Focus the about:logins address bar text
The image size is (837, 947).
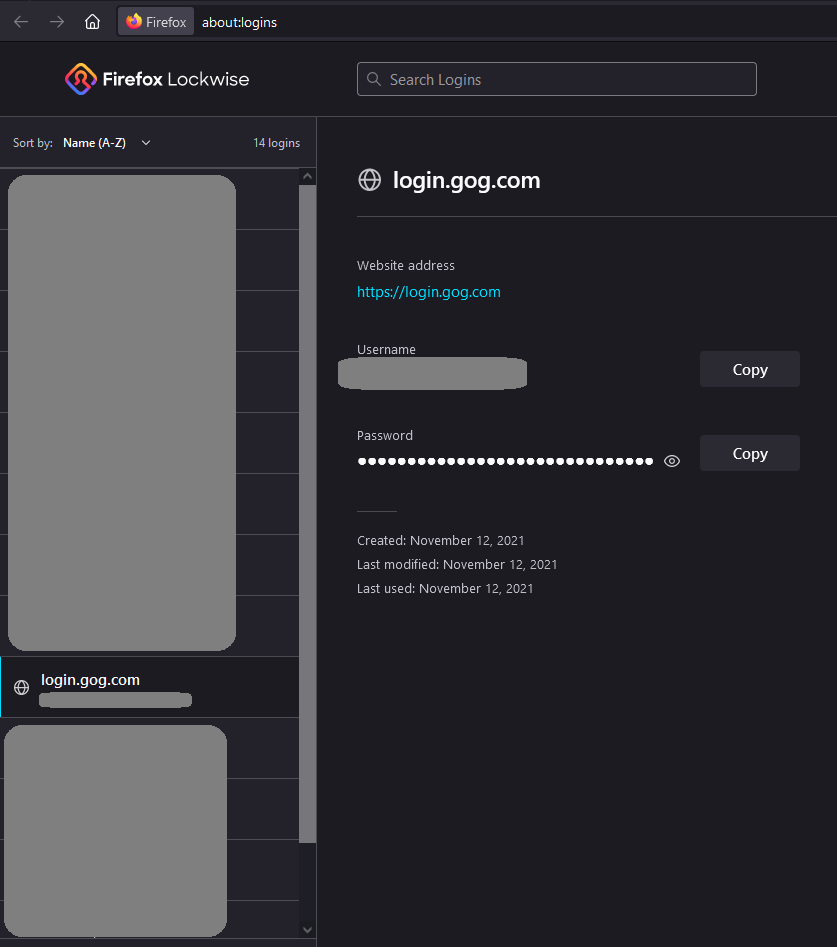click(x=239, y=22)
